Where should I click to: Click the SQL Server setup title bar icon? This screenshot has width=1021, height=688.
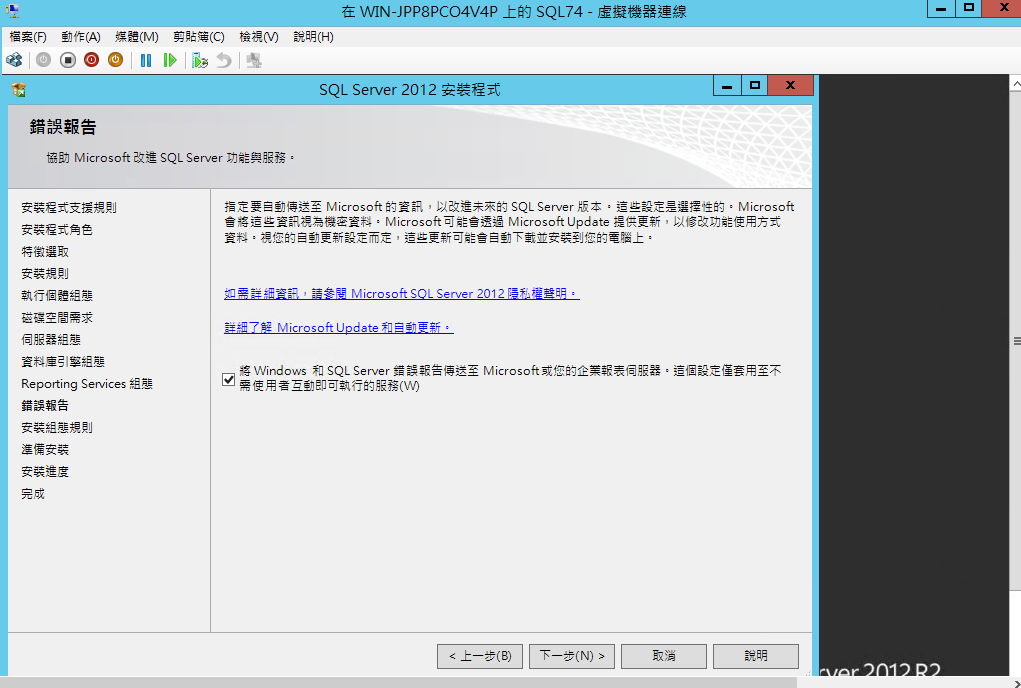click(x=19, y=90)
